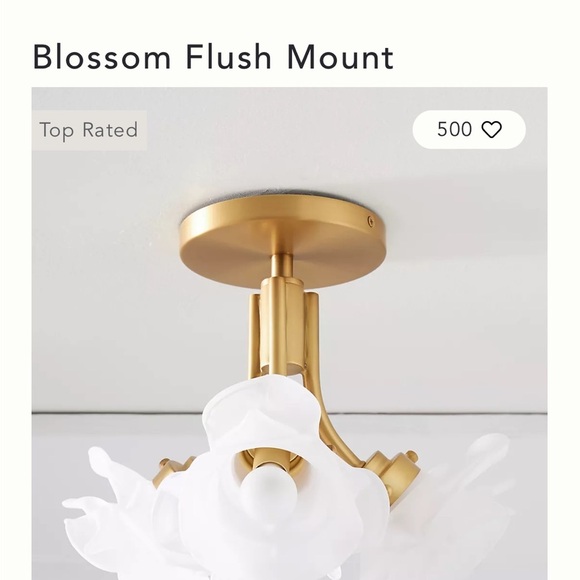Select the Top Rated badge

tap(89, 130)
